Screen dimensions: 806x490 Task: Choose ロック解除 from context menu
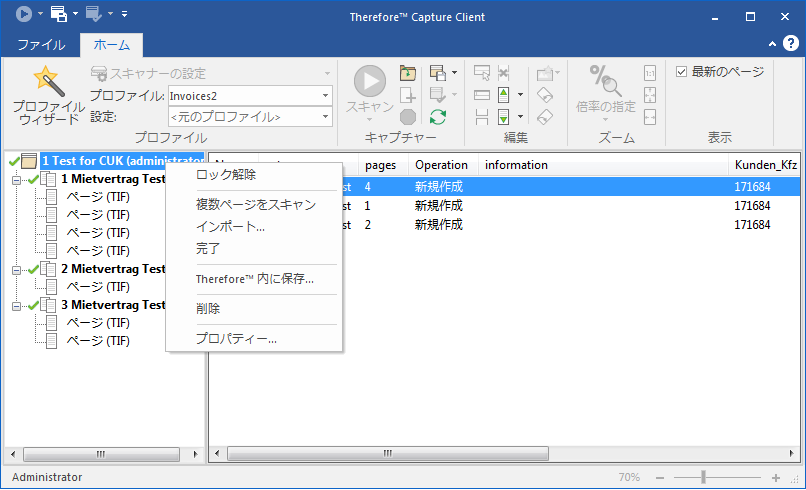(254, 175)
